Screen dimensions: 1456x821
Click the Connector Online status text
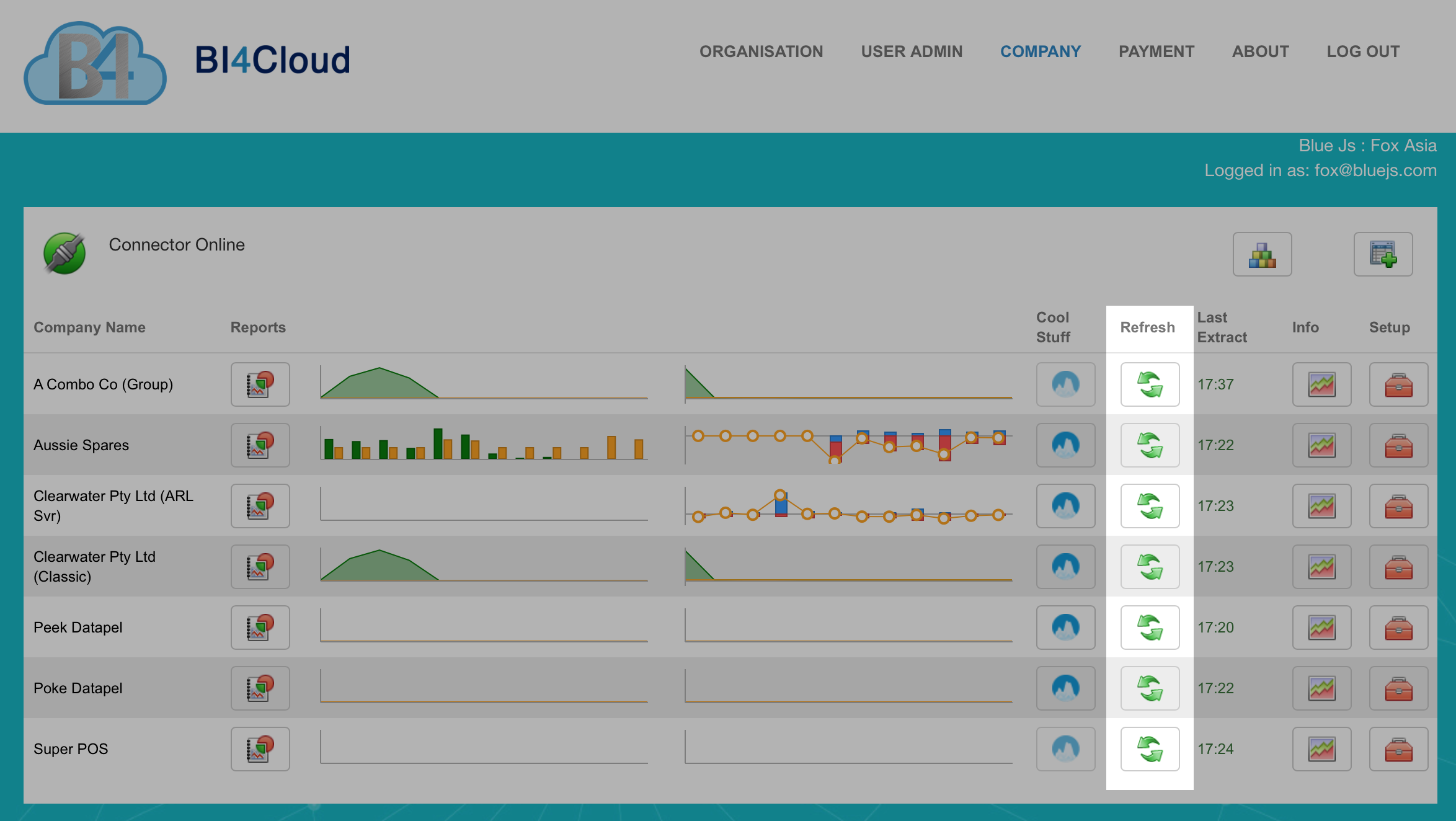pos(177,245)
